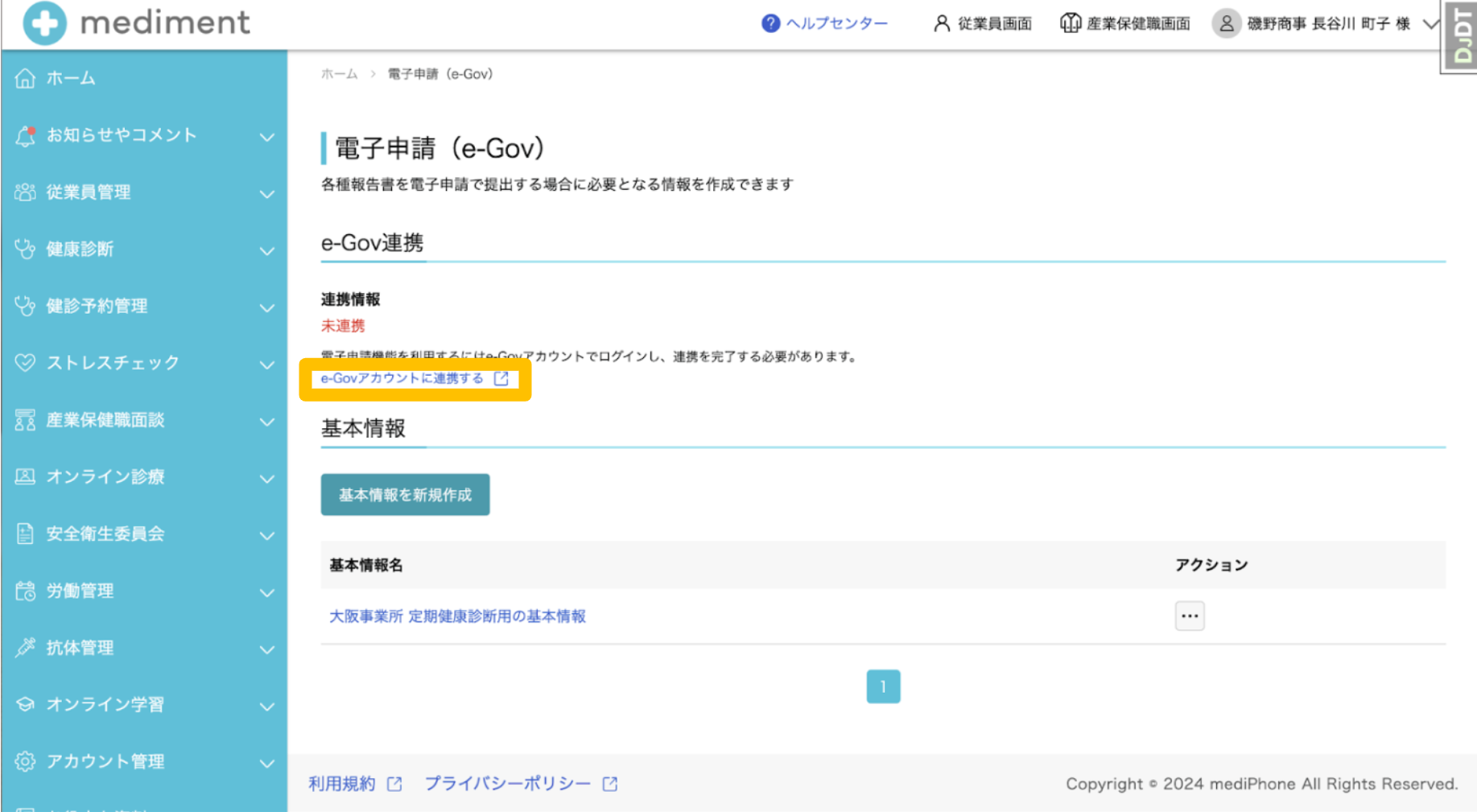Expand the お知らせやコメント chevron
The image size is (1477, 812).
pos(266,137)
